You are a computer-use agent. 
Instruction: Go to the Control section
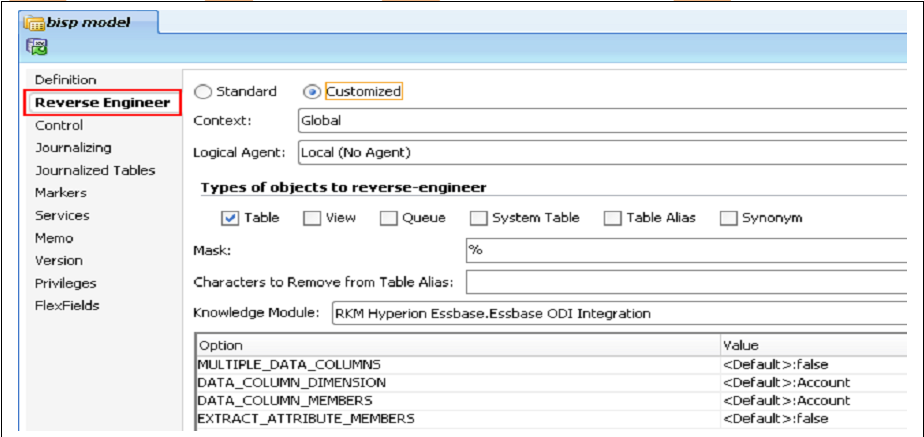58,125
